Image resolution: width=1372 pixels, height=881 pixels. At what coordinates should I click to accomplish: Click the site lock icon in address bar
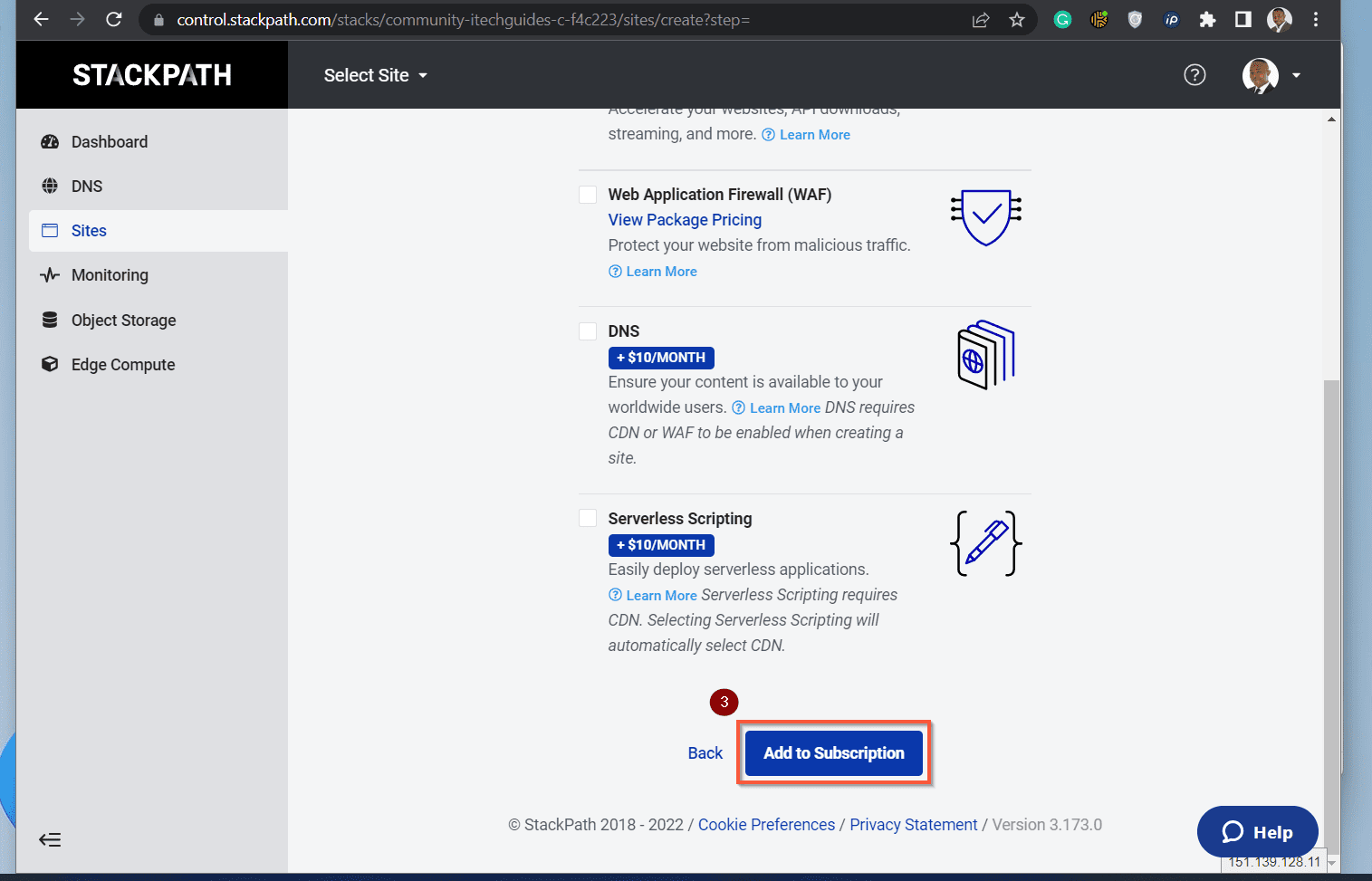click(158, 20)
